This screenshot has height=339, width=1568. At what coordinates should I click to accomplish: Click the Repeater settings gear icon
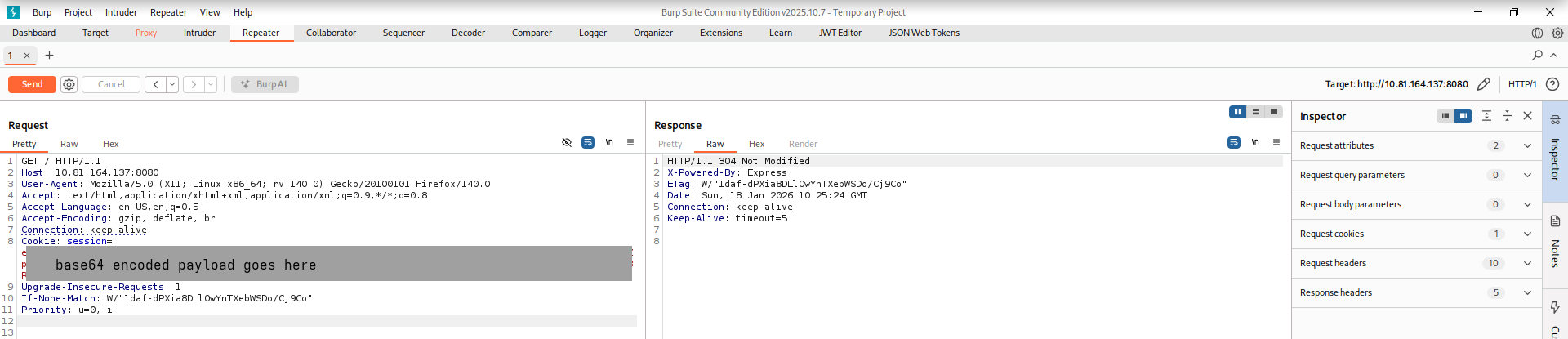(x=69, y=84)
